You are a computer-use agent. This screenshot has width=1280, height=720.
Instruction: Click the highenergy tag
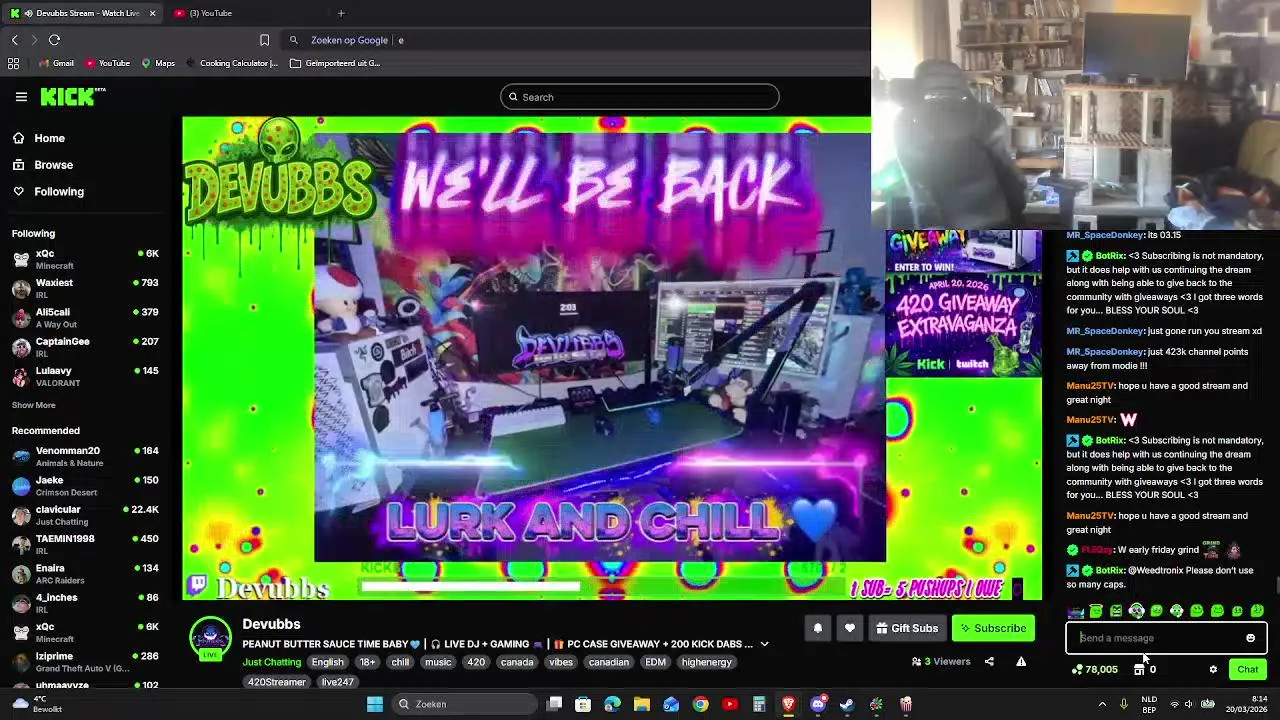point(707,662)
